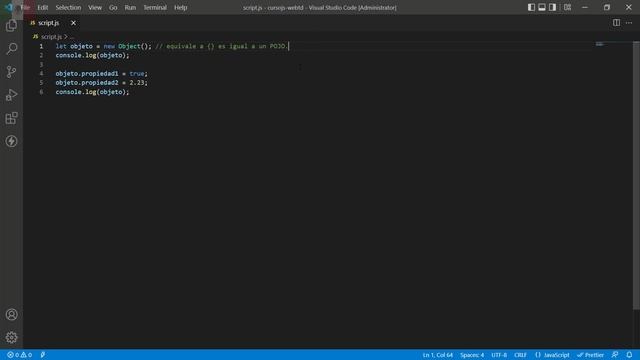Open the Accounts menu icon
Screen dimensions: 640x360
pos(11,314)
